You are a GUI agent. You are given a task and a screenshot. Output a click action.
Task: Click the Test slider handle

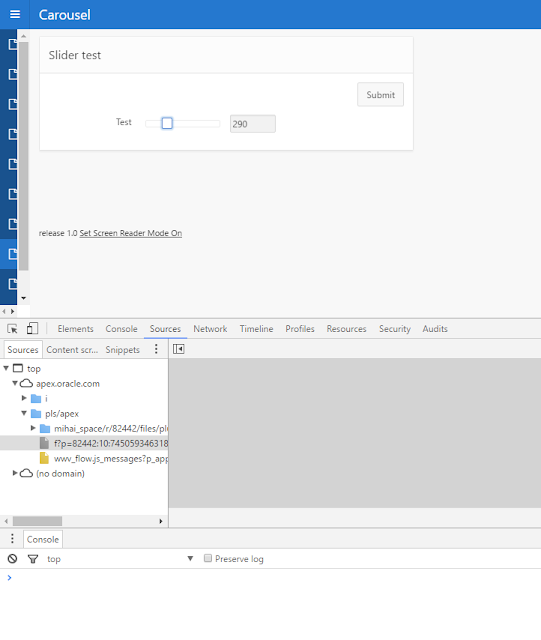tap(167, 123)
